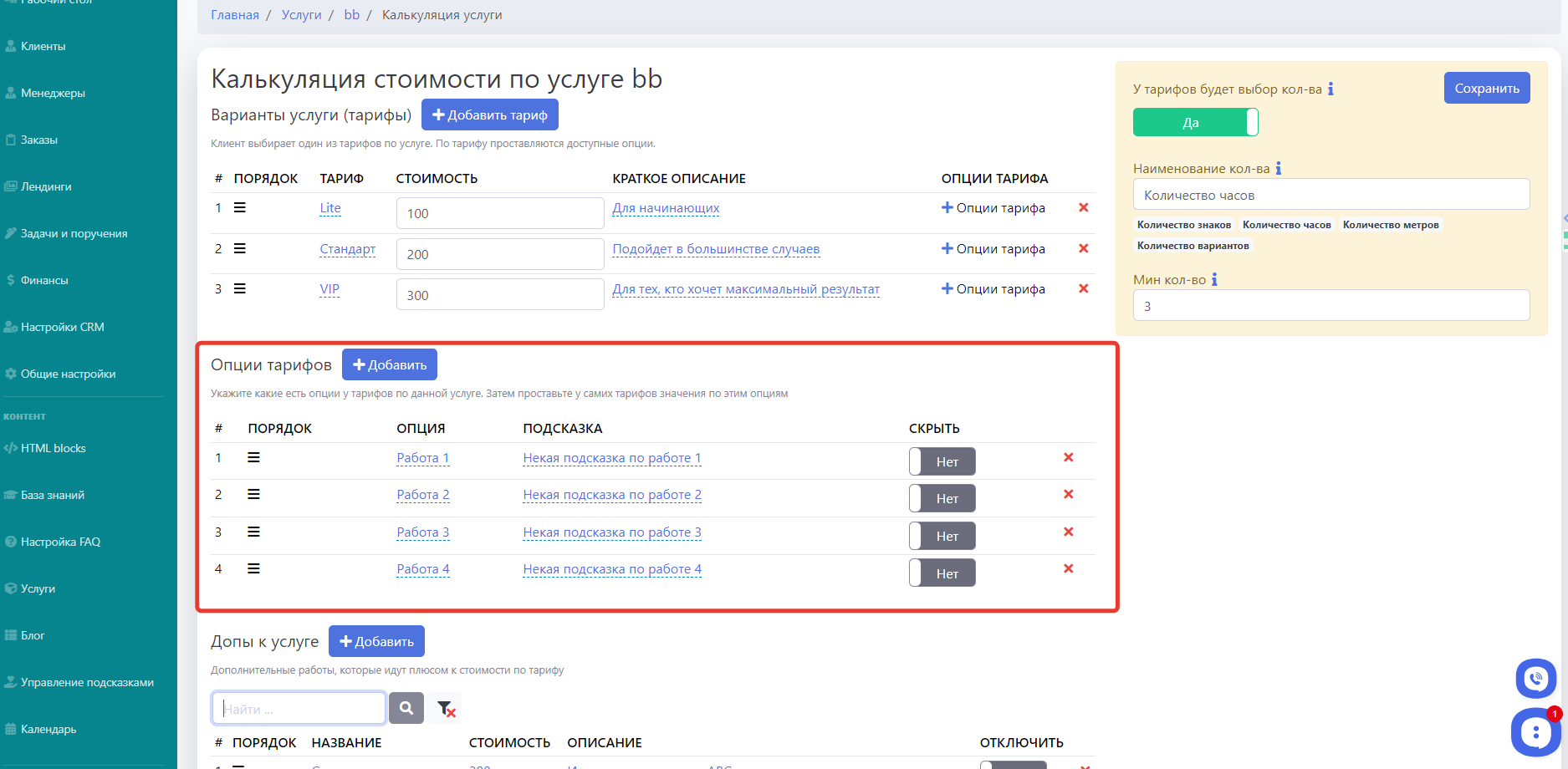Click the clear filter funnel icon
The height and width of the screenshot is (769, 1568).
point(446,708)
